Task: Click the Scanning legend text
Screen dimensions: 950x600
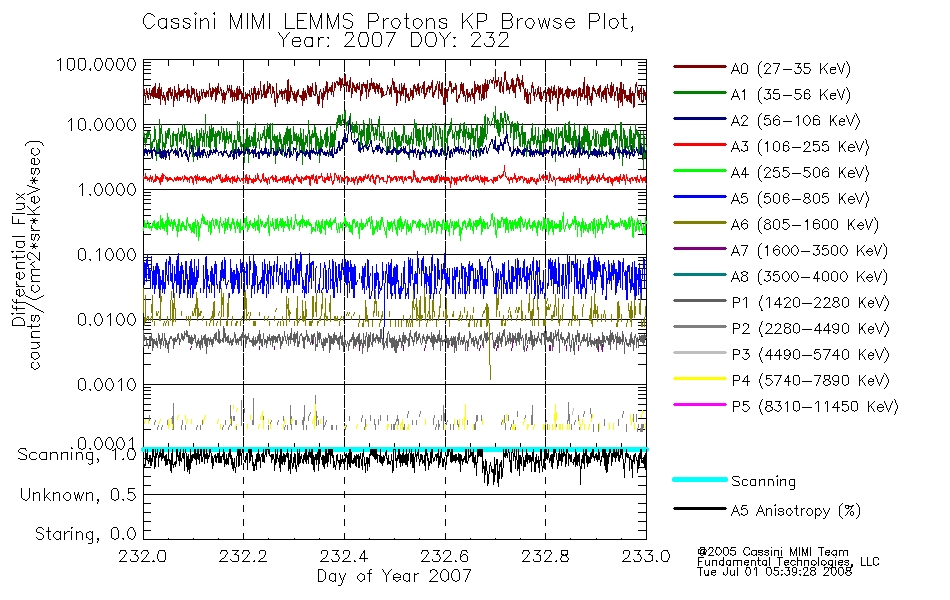Action: (763, 482)
